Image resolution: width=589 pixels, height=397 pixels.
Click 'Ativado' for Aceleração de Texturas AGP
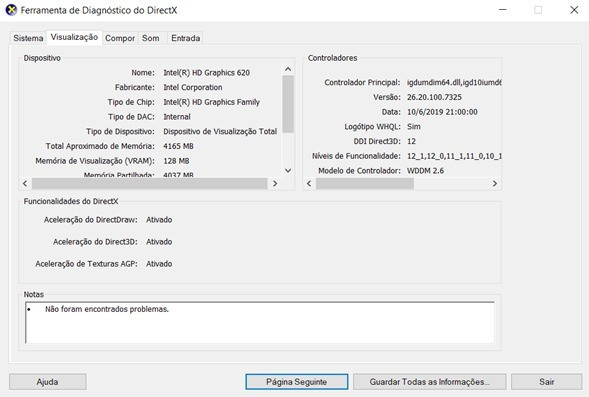pyautogui.click(x=159, y=264)
